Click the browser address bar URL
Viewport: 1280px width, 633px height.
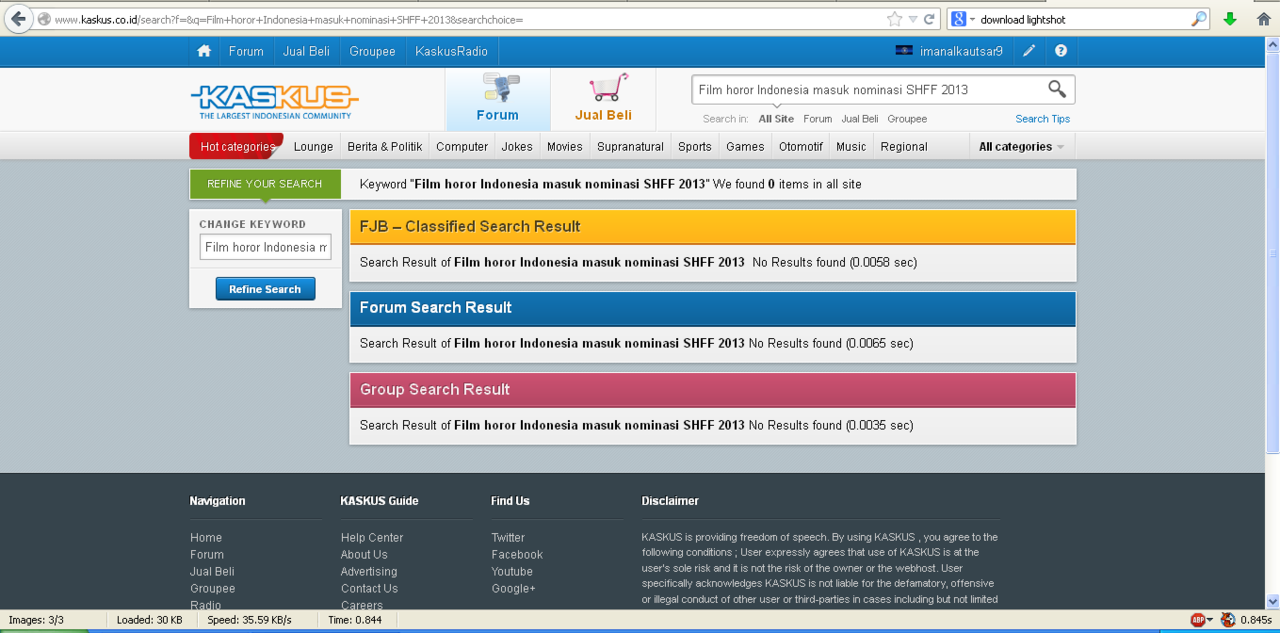(x=289, y=19)
